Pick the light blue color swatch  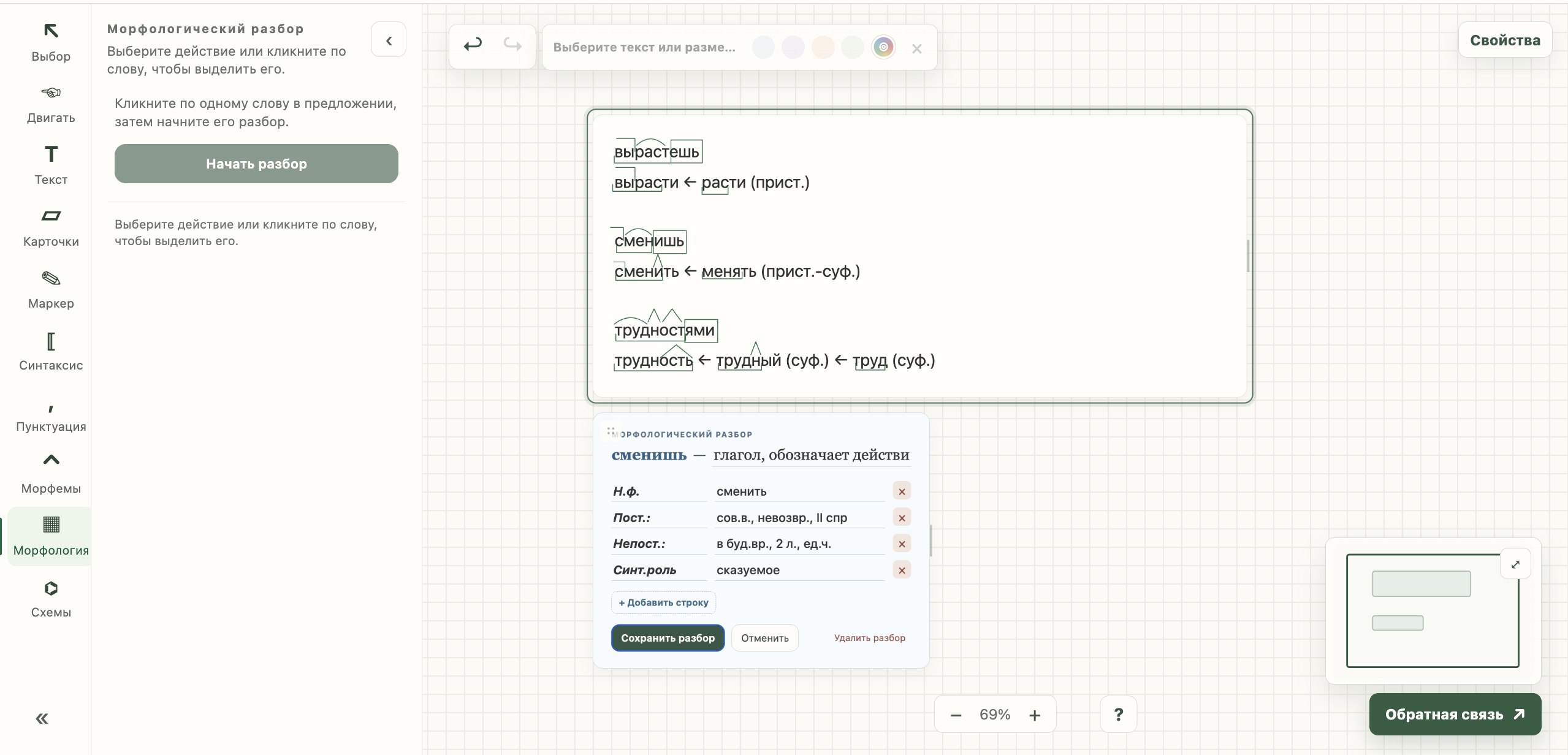763,47
